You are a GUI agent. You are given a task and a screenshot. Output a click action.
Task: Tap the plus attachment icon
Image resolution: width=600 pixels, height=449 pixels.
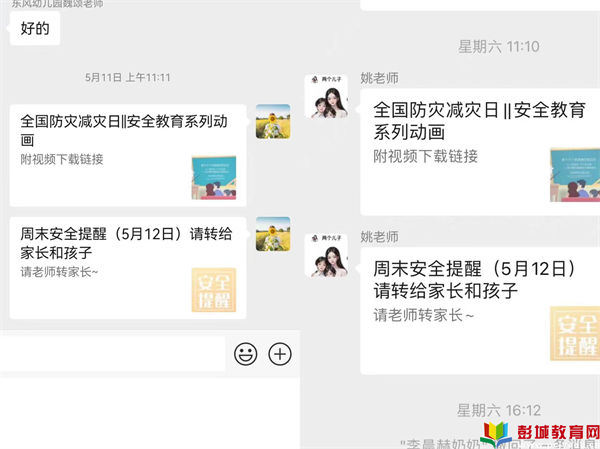[280, 354]
